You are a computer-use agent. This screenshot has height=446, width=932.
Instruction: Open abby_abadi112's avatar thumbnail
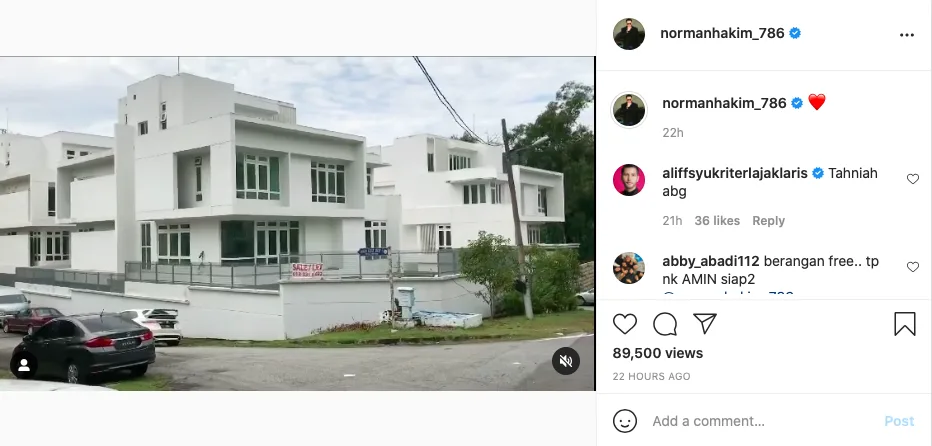[629, 268]
